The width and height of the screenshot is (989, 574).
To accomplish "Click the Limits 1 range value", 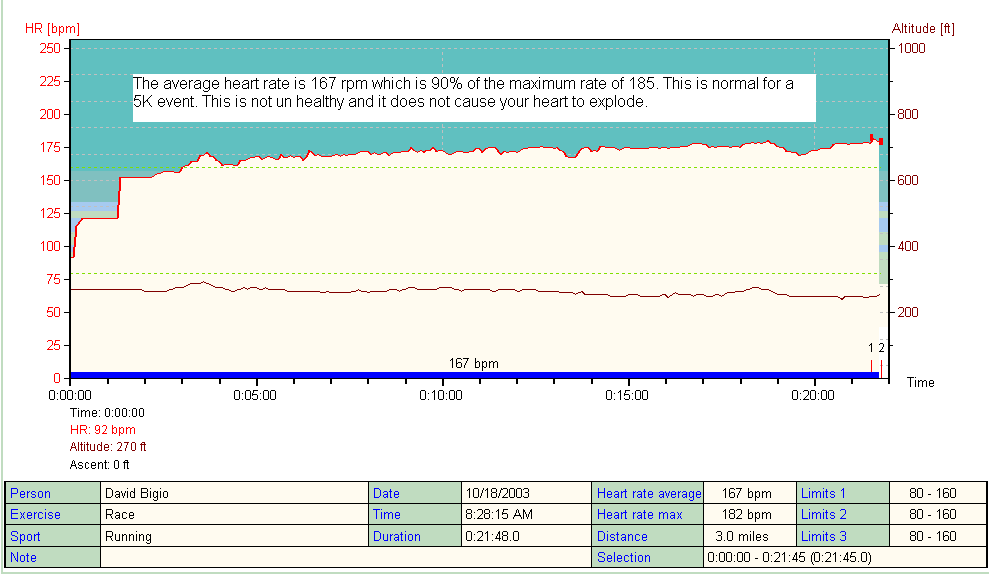I will click(935, 493).
